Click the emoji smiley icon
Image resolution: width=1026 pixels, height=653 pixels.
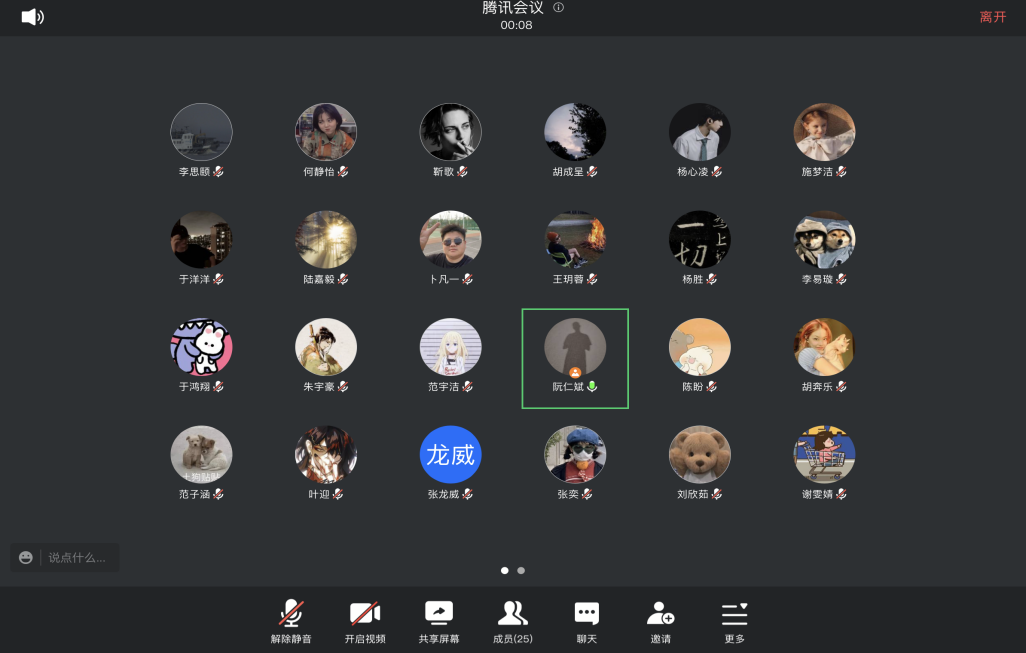point(26,557)
